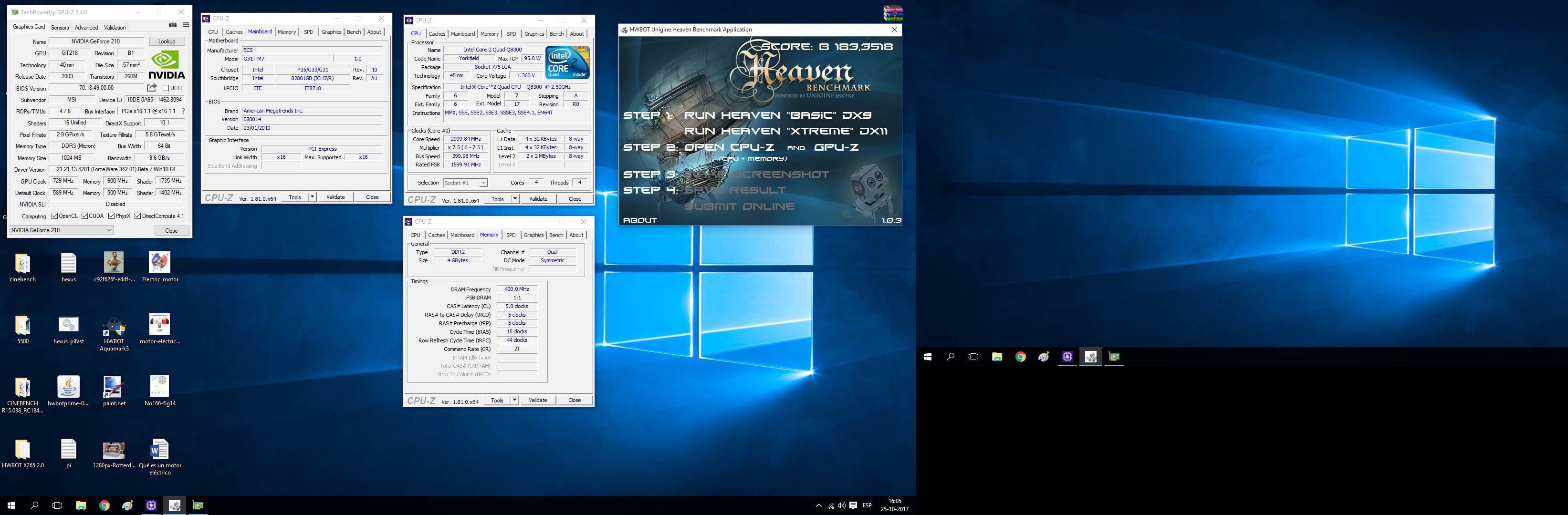
Task: Open the Validation tab in GPU-Z
Action: coord(115,27)
